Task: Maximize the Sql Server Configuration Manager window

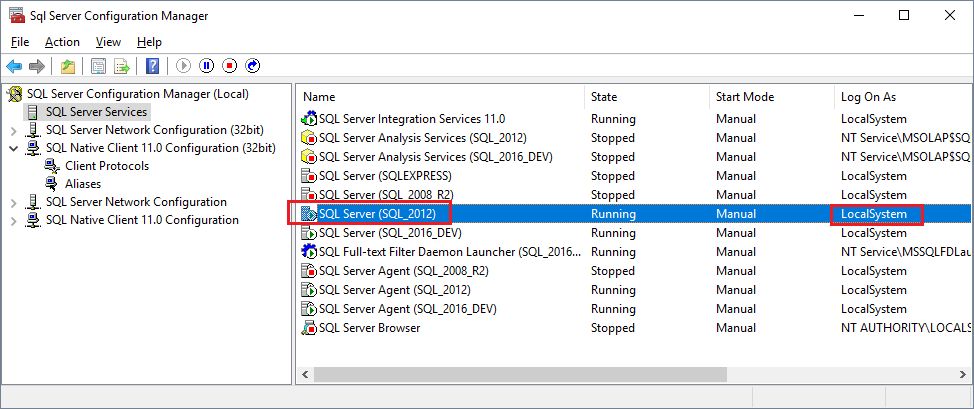Action: (x=904, y=16)
